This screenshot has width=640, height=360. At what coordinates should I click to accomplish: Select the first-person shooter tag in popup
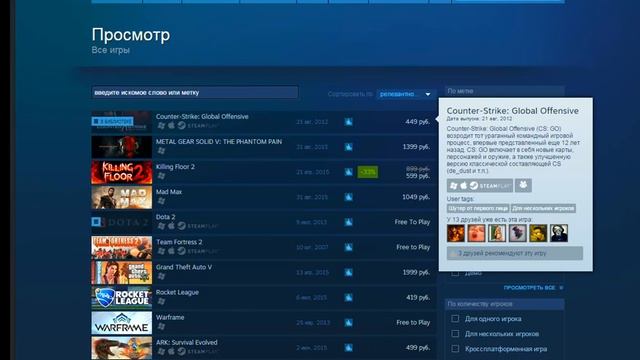(478, 208)
